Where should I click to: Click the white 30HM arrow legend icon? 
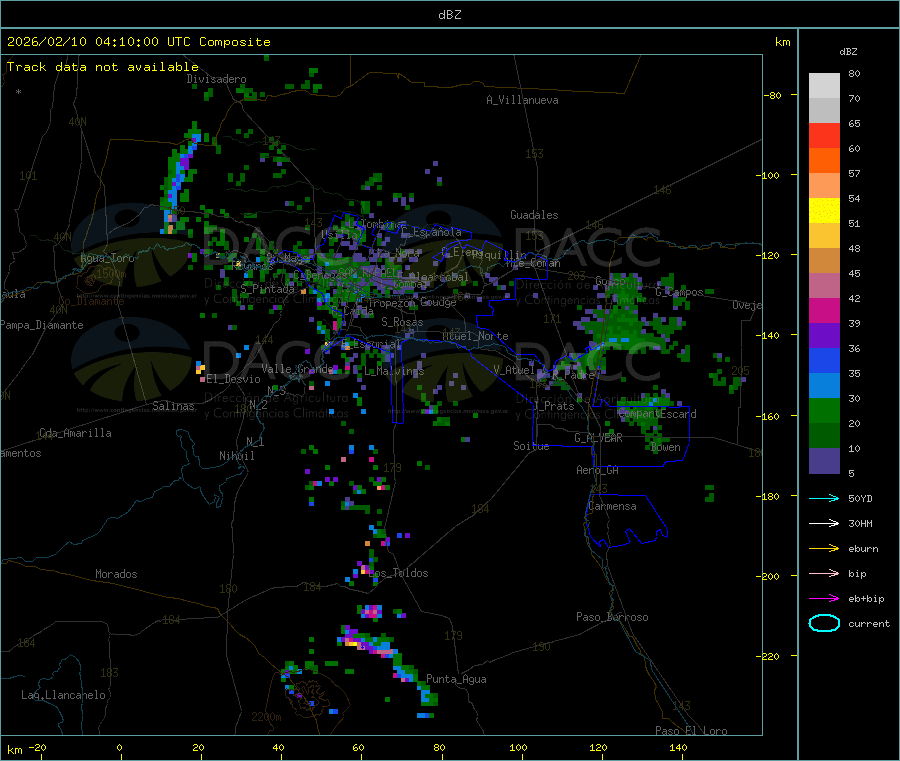pos(824,523)
